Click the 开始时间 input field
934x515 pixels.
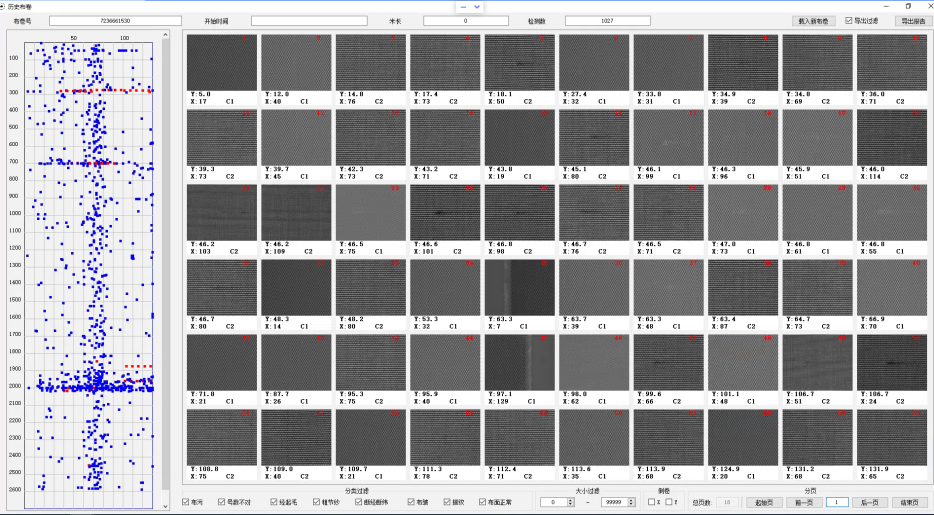click(x=309, y=20)
